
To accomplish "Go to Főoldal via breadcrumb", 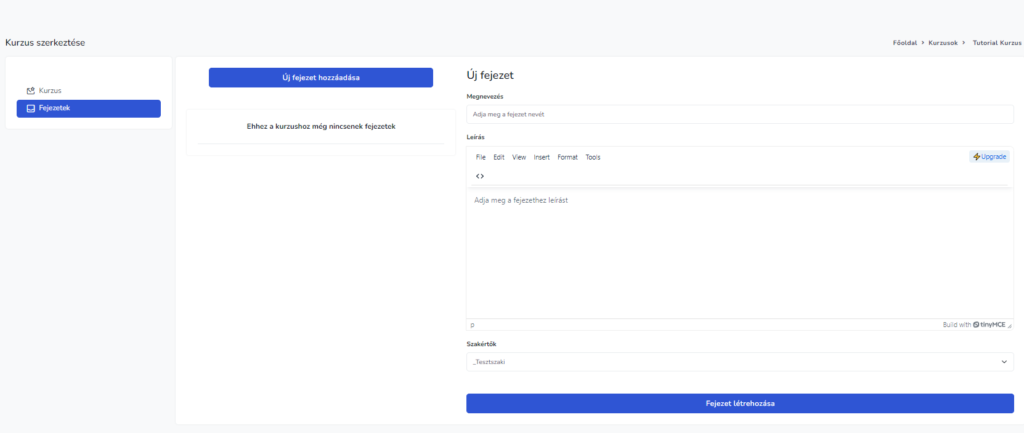I will (x=906, y=43).
